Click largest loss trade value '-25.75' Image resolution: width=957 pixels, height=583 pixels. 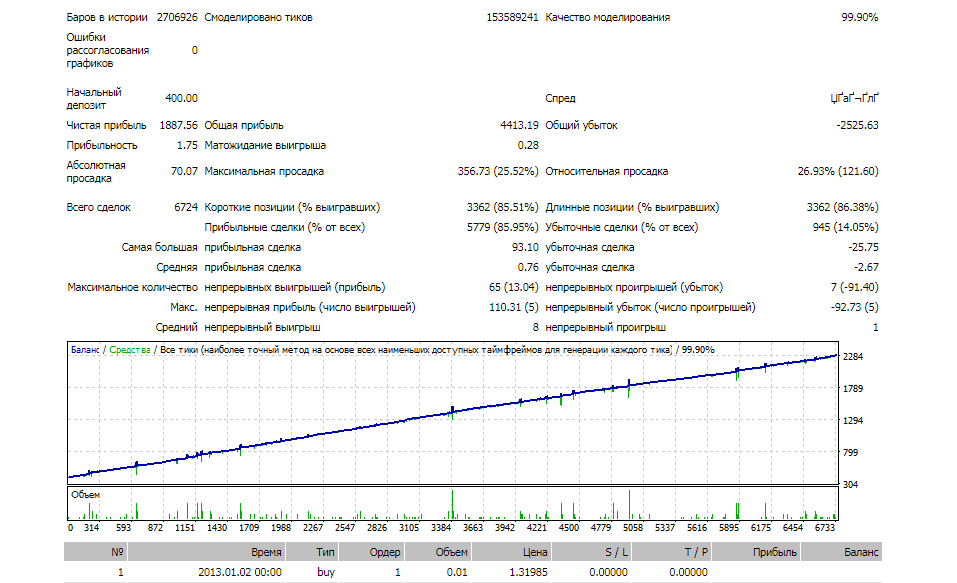[x=863, y=247]
